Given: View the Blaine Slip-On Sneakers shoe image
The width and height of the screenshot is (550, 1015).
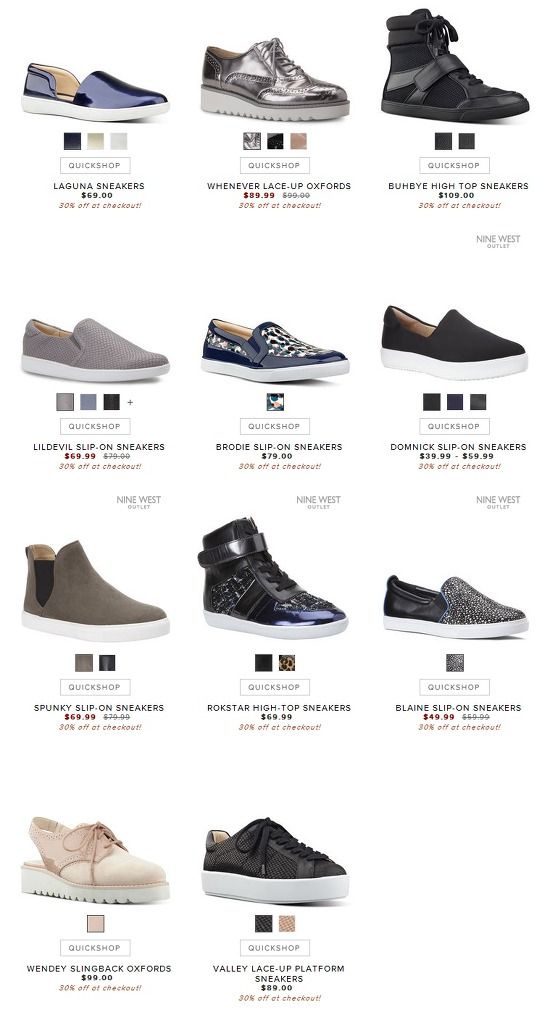Looking at the screenshot, I should click(456, 607).
